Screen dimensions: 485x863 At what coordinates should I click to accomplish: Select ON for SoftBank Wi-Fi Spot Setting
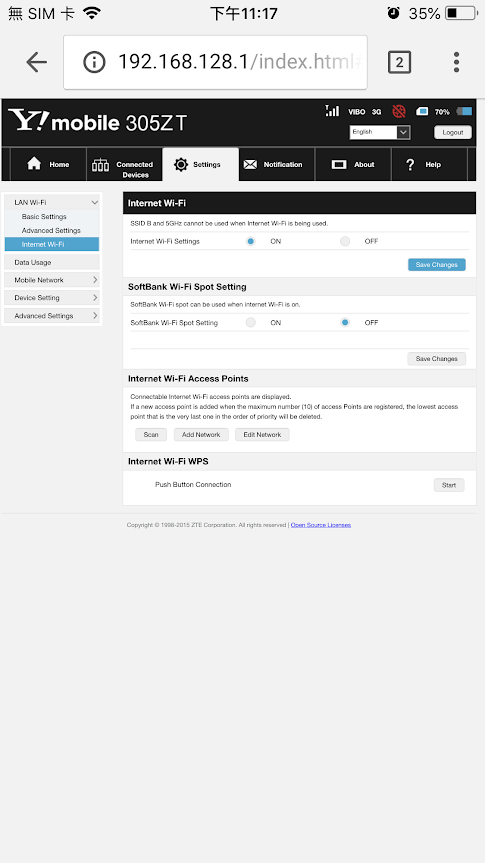(250, 323)
